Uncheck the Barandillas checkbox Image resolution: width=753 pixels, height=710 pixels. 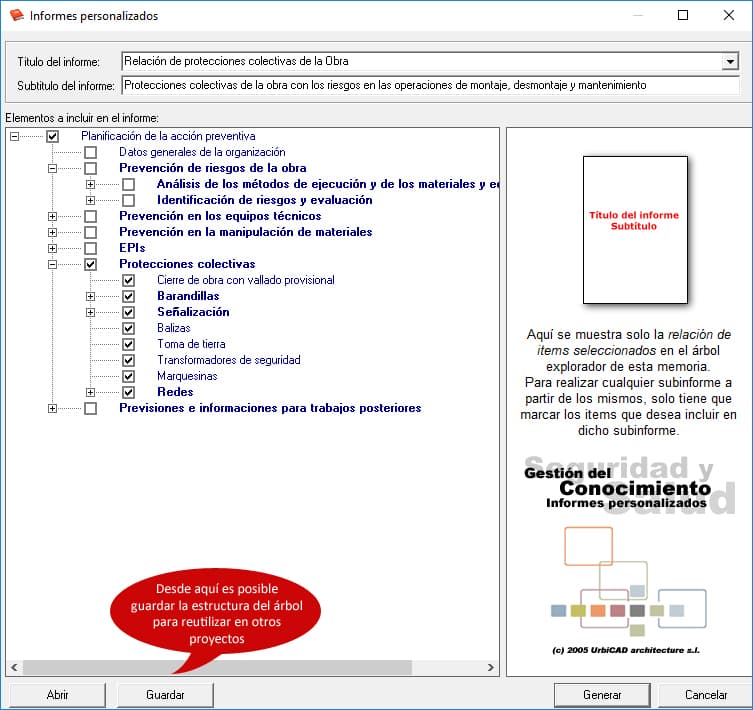coord(128,296)
